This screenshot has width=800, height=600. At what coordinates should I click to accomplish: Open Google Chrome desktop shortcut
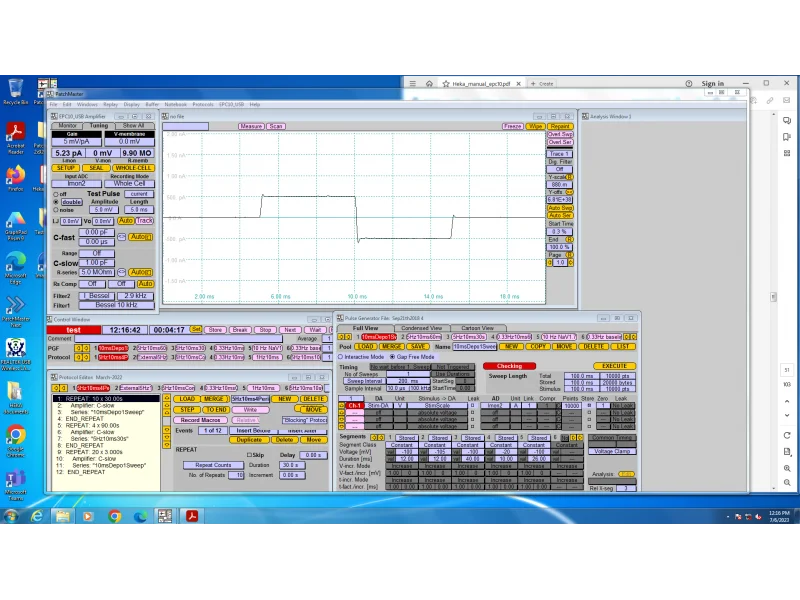15,436
